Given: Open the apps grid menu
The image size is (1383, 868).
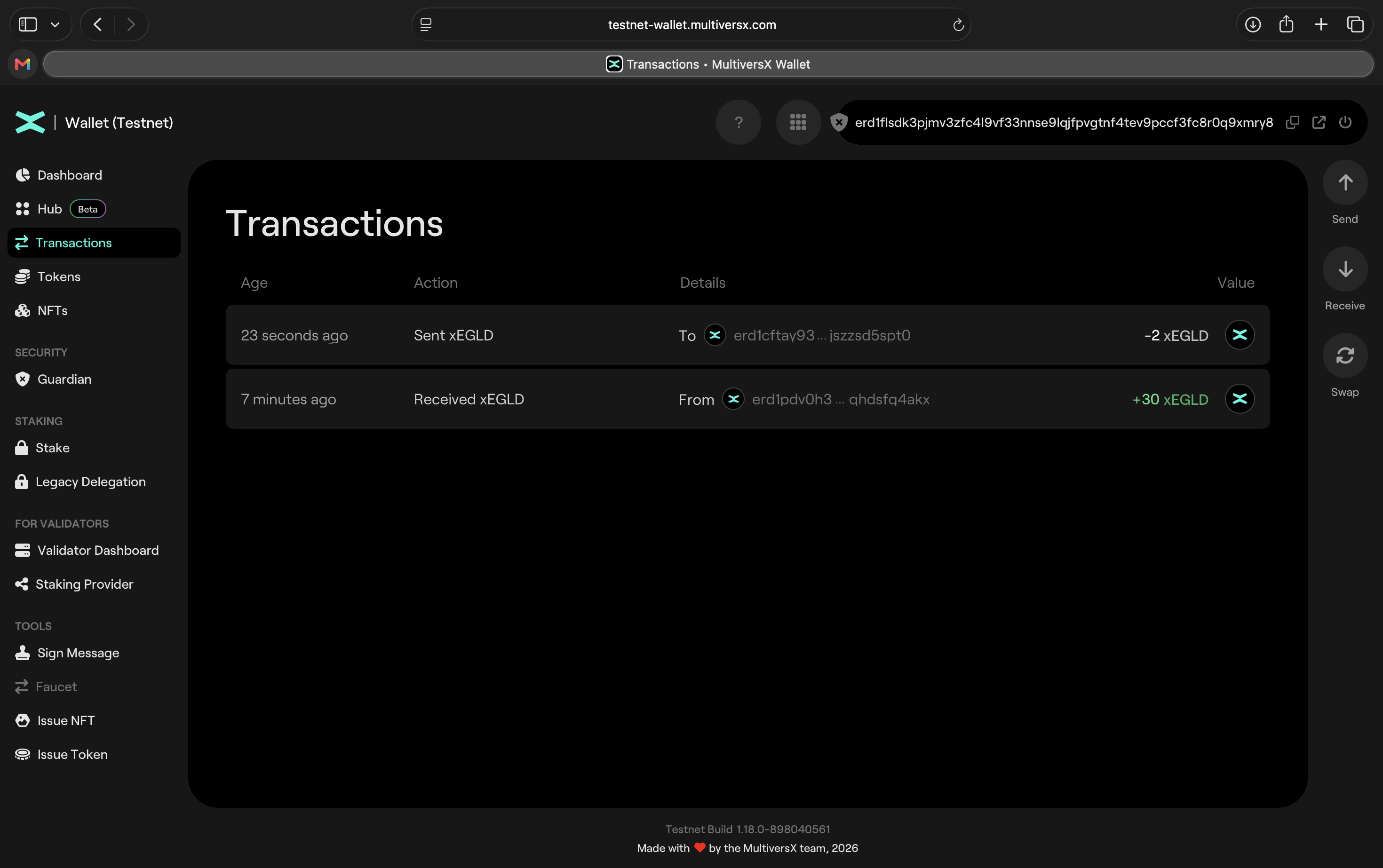Looking at the screenshot, I should [x=798, y=122].
